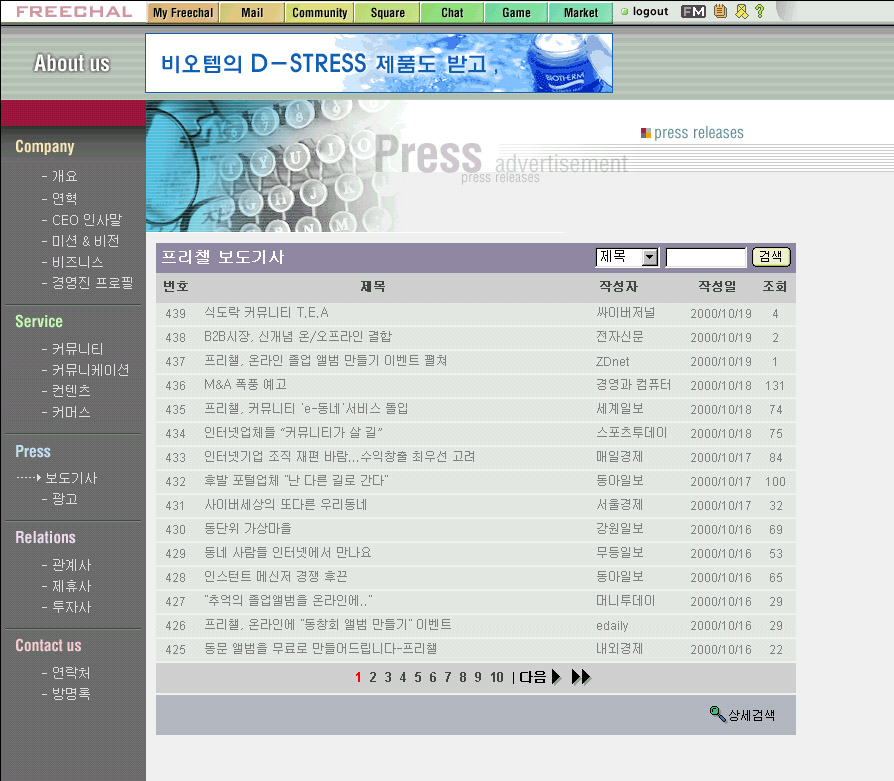Open 커뮤니케이션 under Service in the sidebar
Screen dimensions: 894x781
[90, 370]
